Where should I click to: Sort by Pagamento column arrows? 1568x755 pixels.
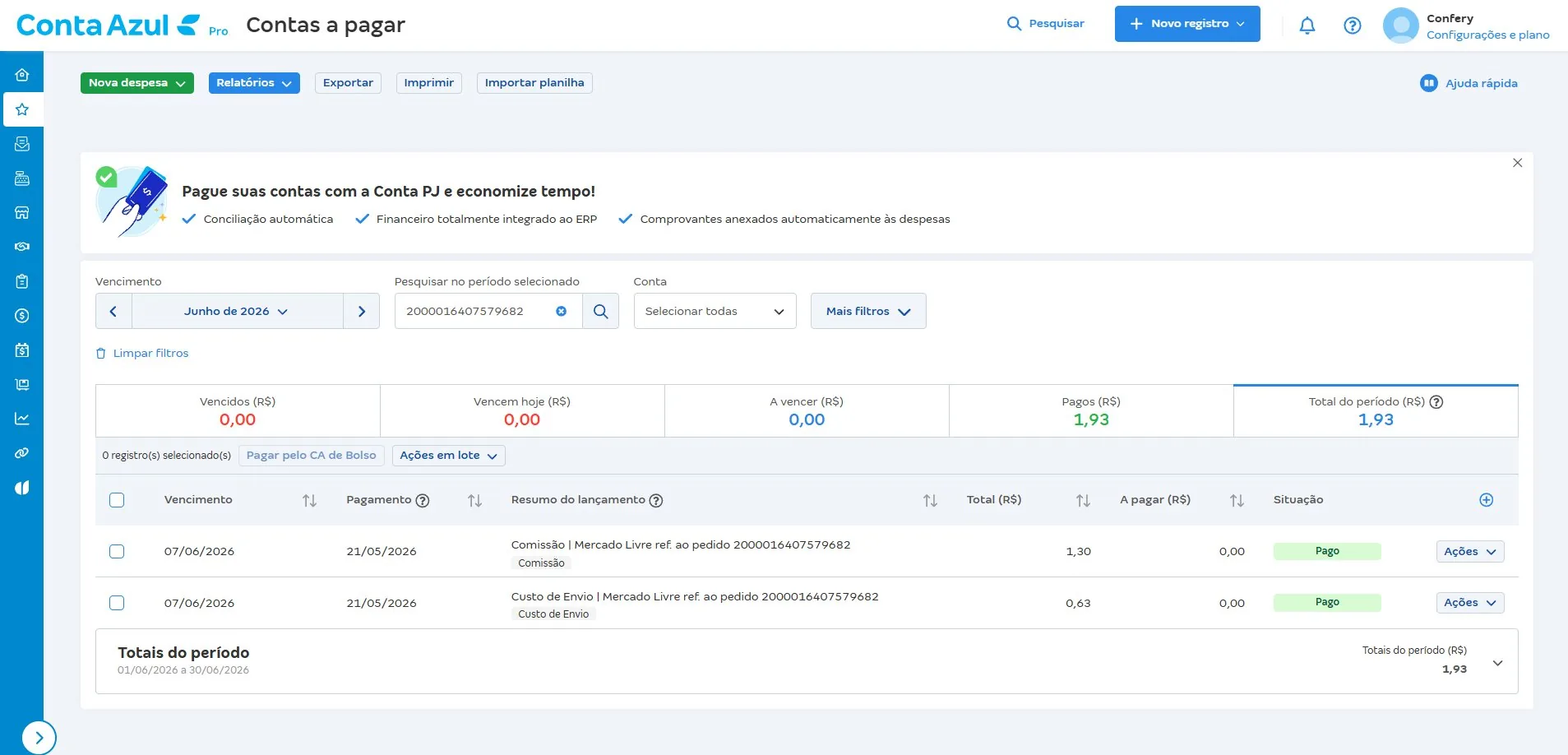coord(474,500)
